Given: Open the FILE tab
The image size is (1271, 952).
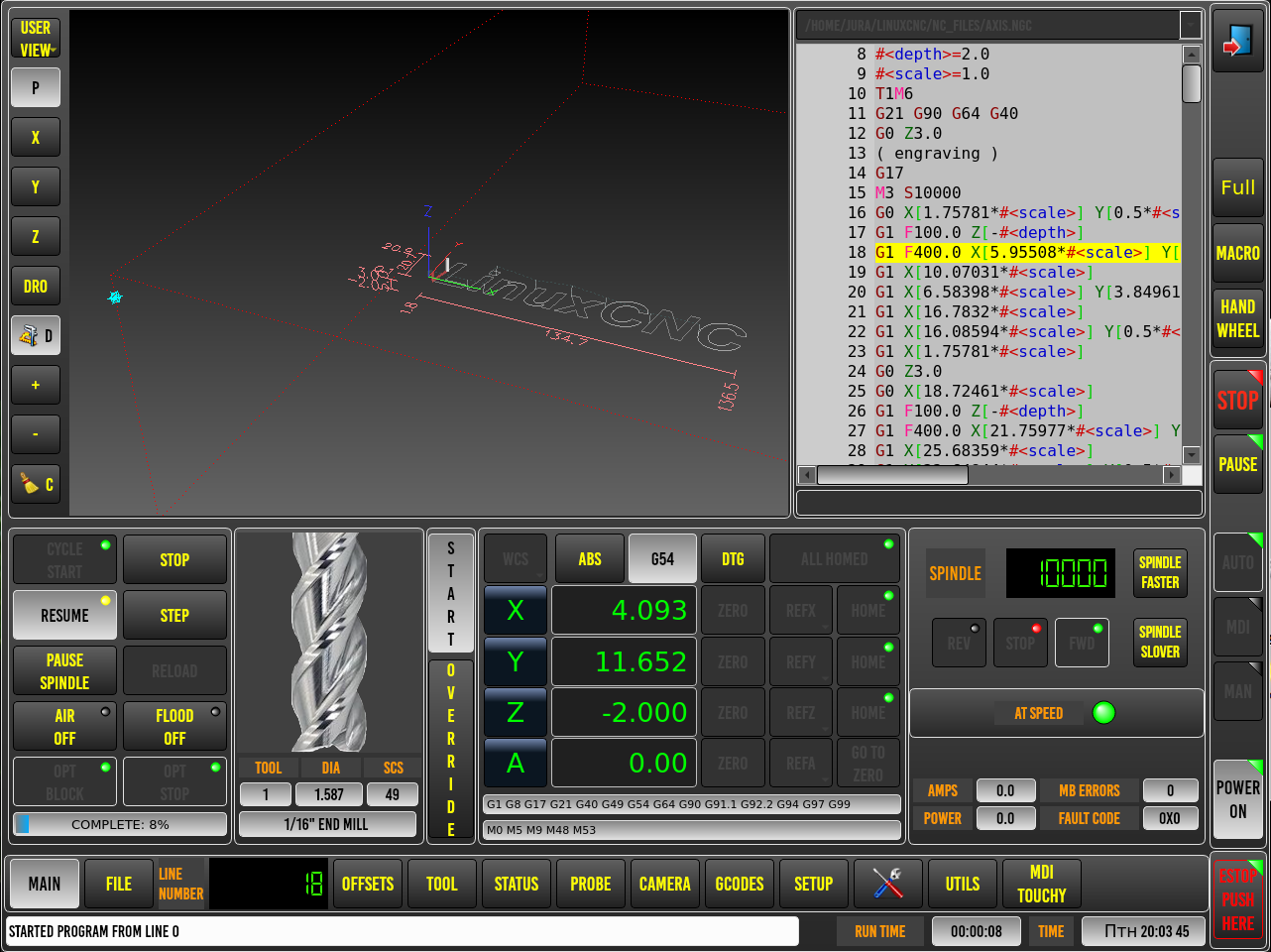Looking at the screenshot, I should 119,884.
